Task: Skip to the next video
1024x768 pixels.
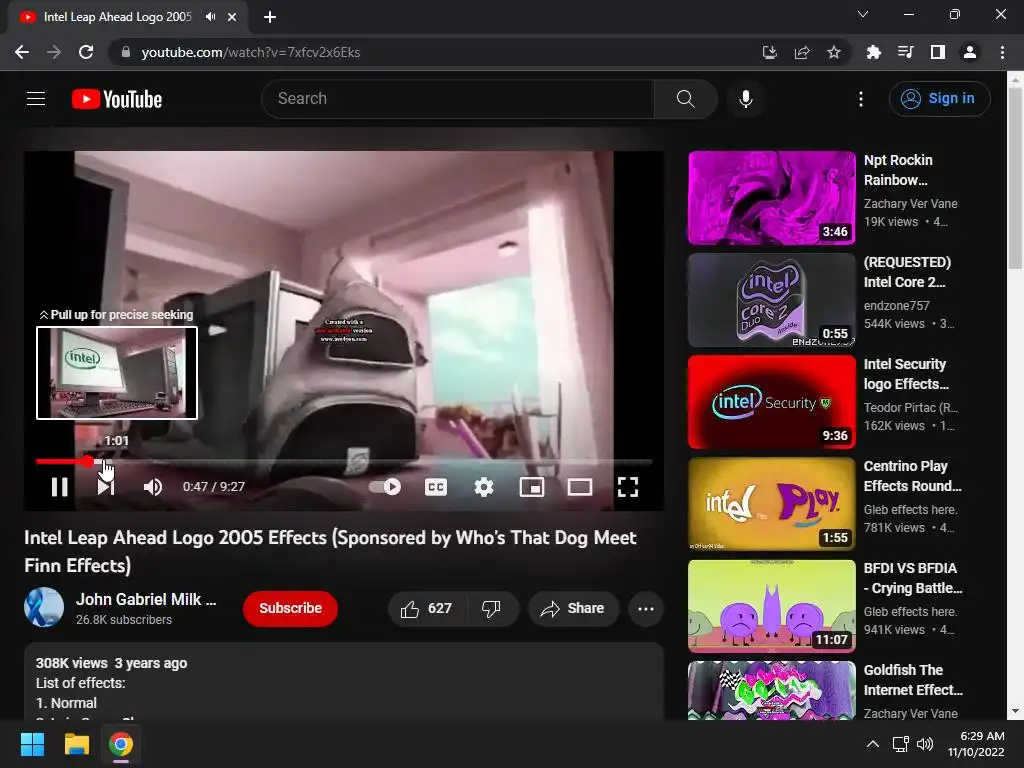Action: pos(106,487)
